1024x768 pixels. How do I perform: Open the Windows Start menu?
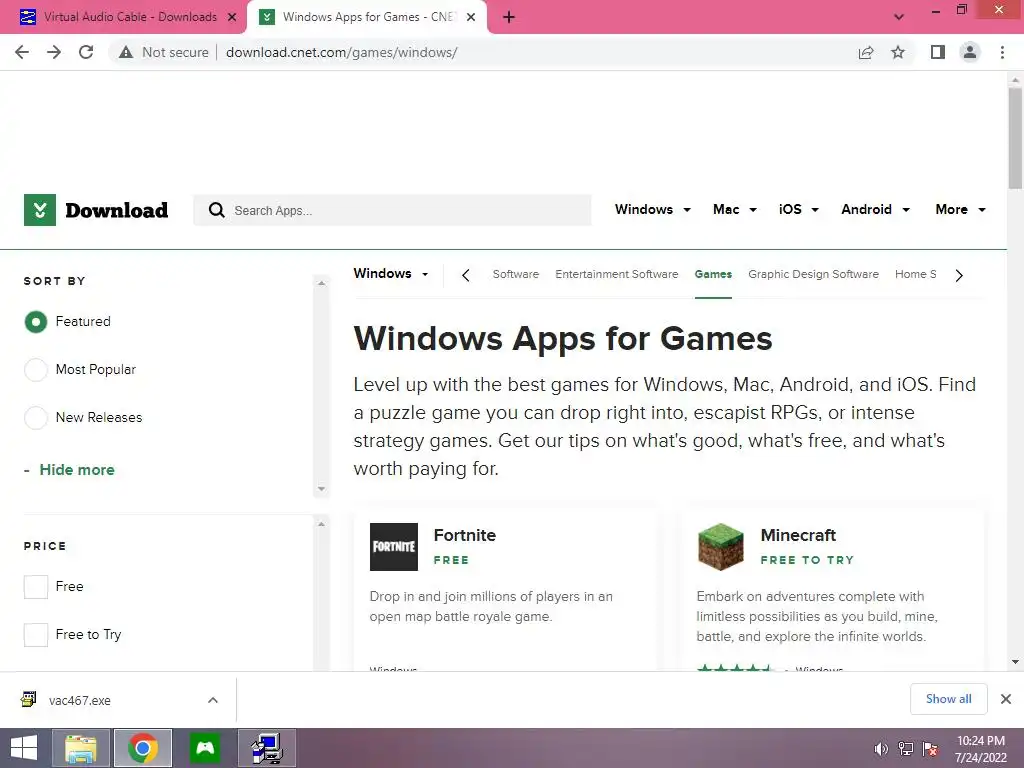pyautogui.click(x=24, y=748)
